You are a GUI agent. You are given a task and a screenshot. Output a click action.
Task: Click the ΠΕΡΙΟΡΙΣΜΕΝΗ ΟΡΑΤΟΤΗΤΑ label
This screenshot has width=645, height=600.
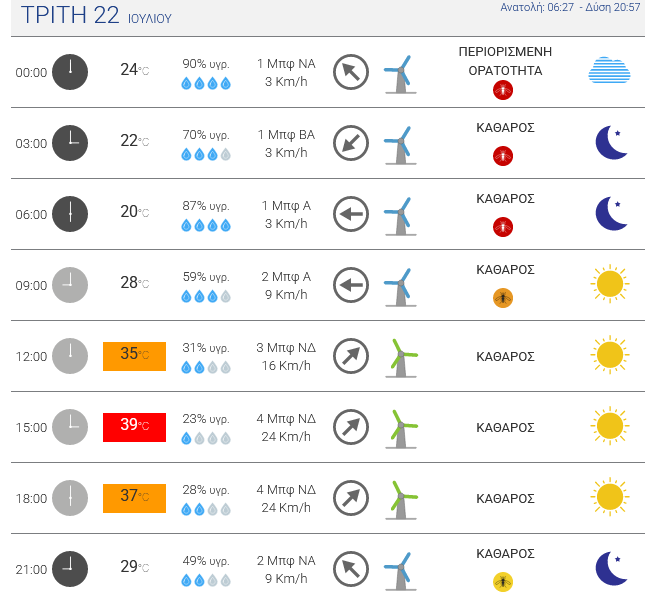[x=505, y=61]
